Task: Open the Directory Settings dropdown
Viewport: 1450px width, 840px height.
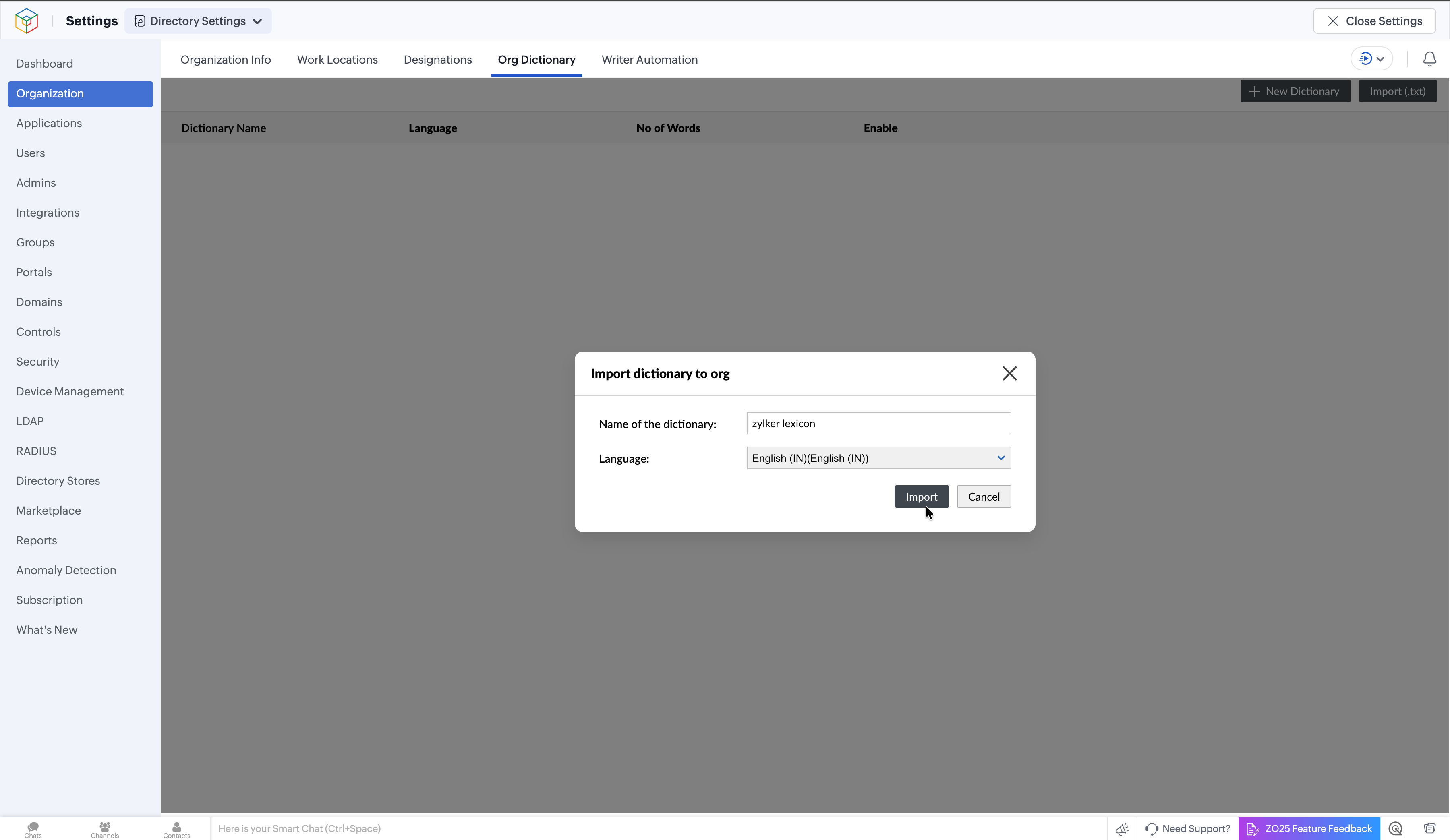Action: [x=198, y=21]
